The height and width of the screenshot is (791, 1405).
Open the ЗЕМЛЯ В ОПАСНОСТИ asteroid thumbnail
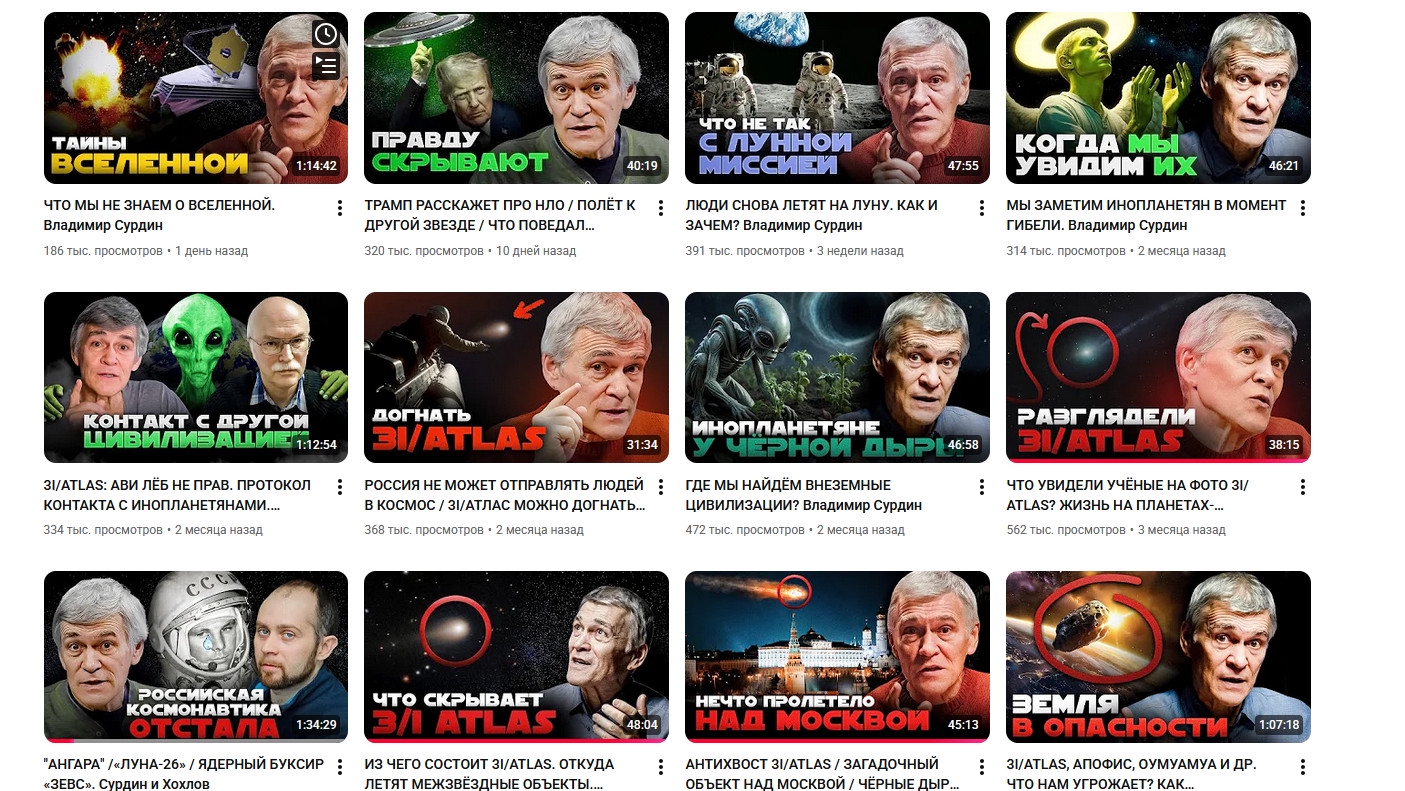tap(1158, 657)
